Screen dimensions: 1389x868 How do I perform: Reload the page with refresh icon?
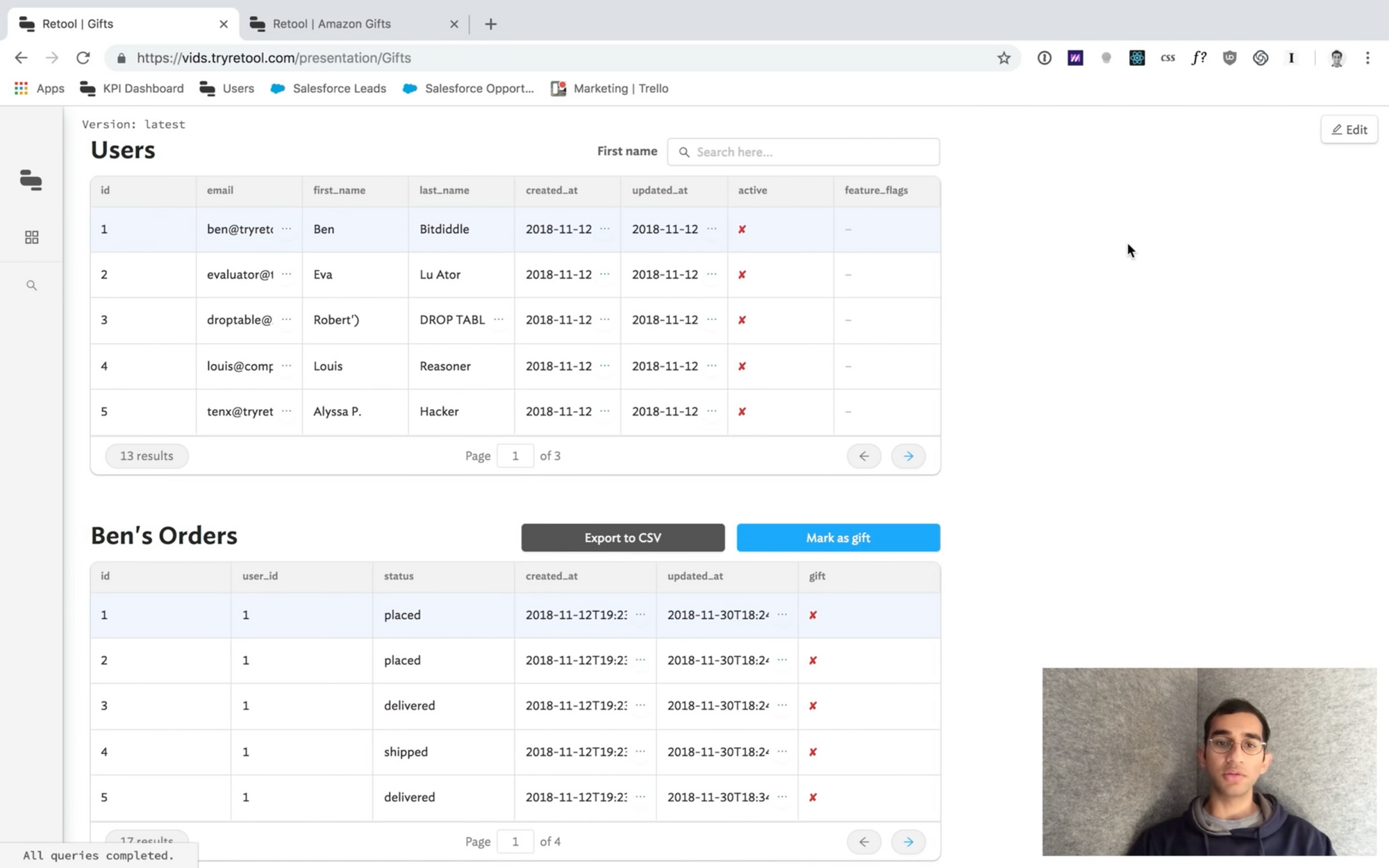pos(83,58)
